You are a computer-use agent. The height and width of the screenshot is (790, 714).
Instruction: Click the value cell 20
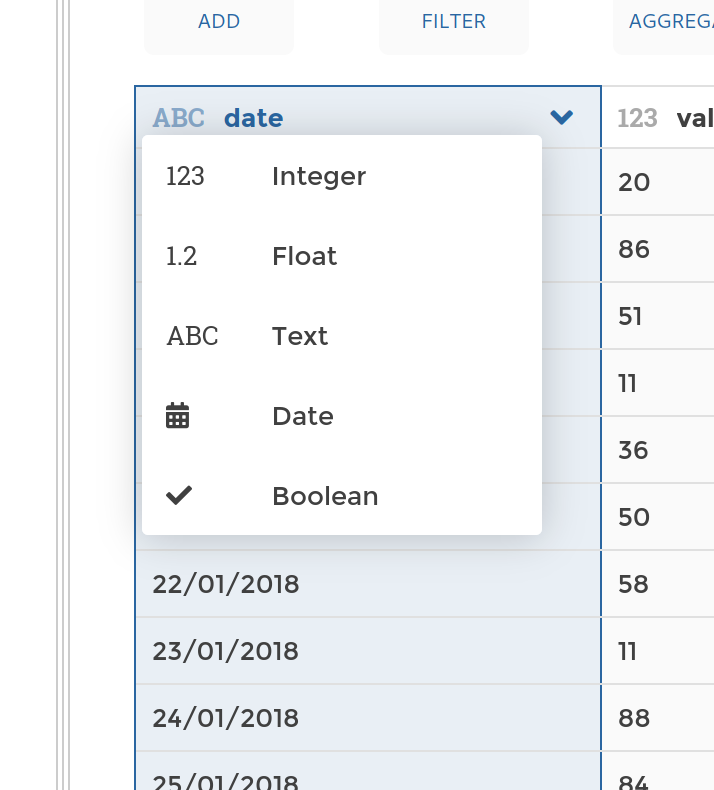click(658, 182)
